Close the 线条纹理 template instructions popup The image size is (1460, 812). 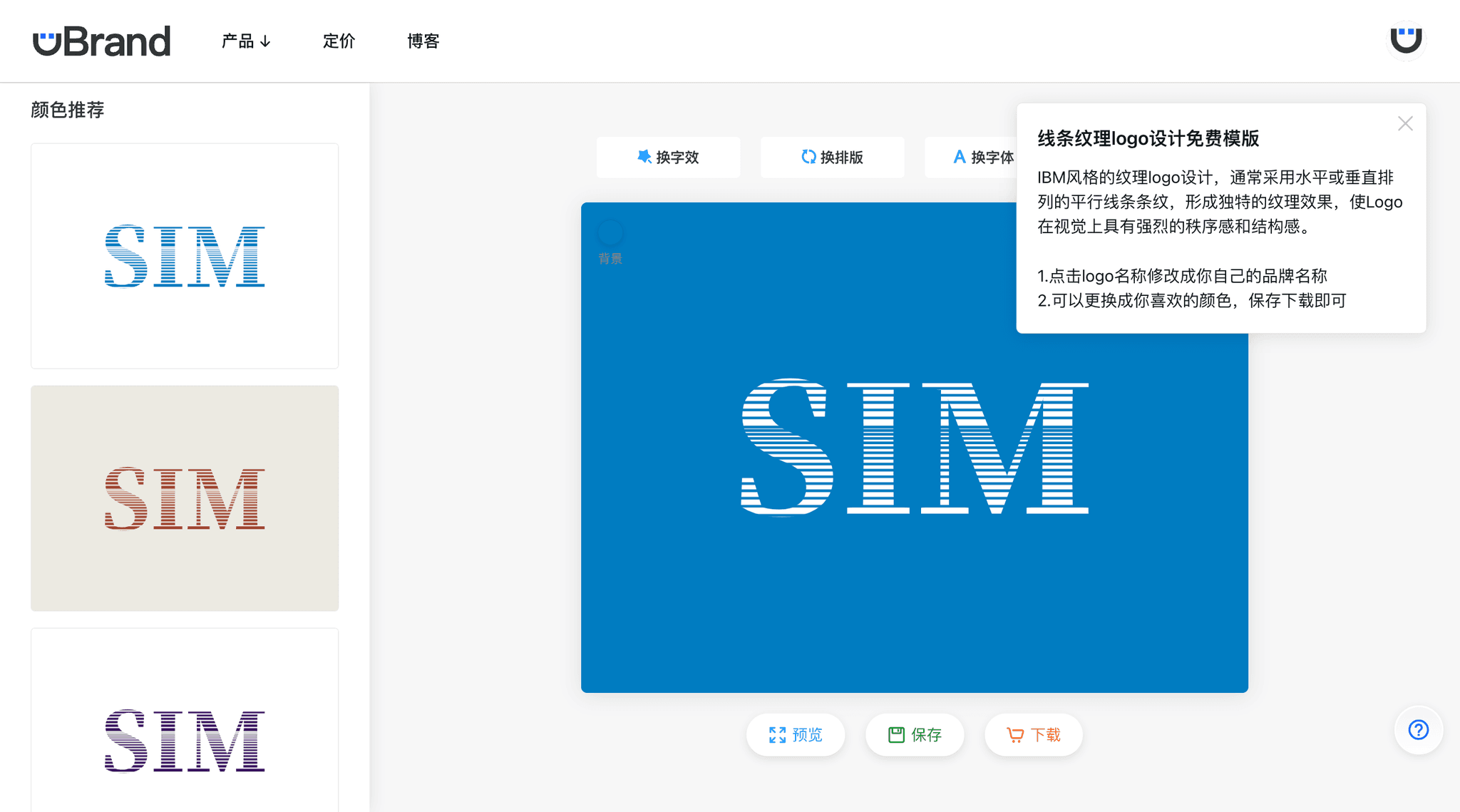[x=1404, y=123]
